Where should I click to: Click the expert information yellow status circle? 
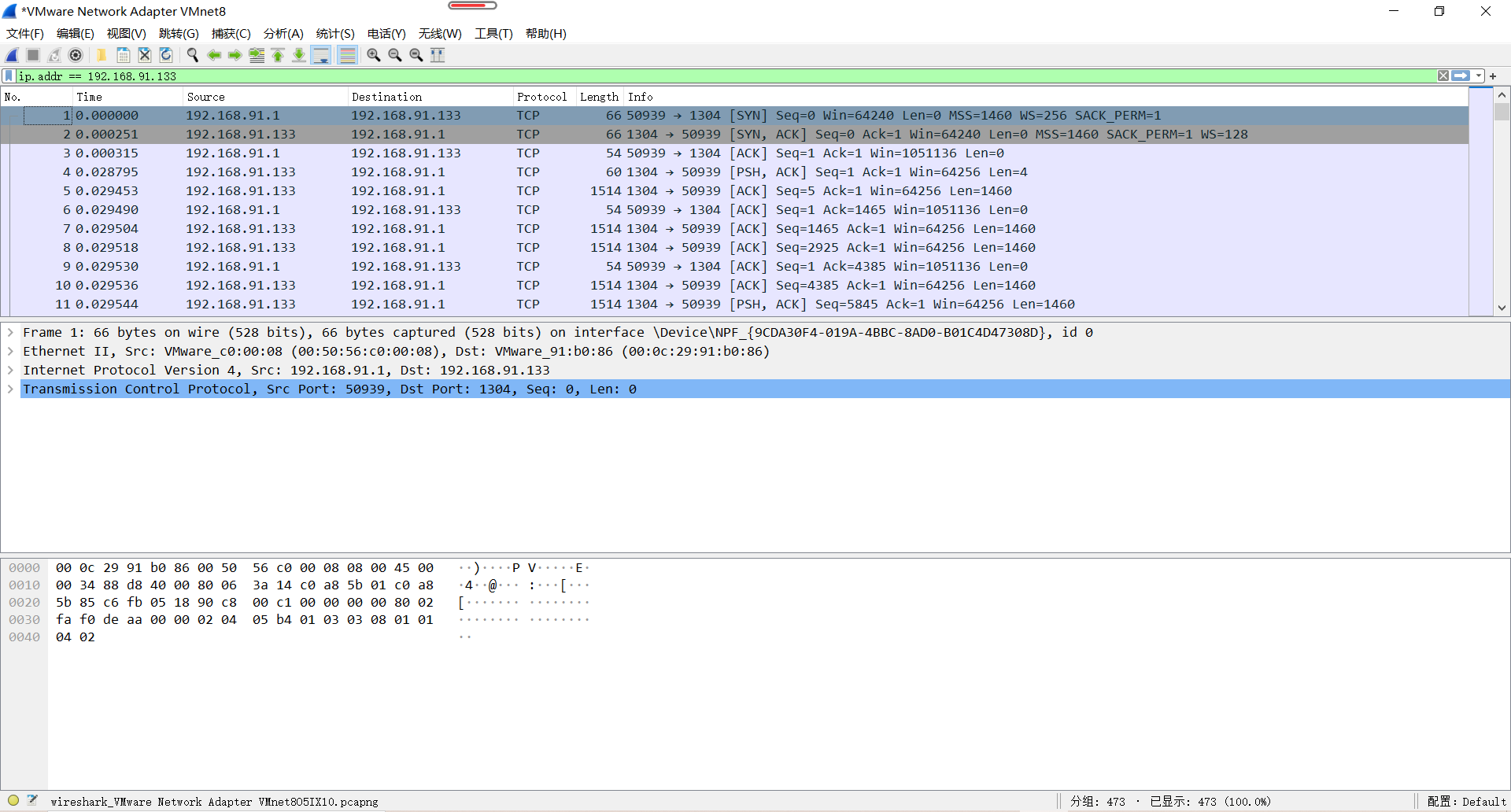pyautogui.click(x=13, y=801)
